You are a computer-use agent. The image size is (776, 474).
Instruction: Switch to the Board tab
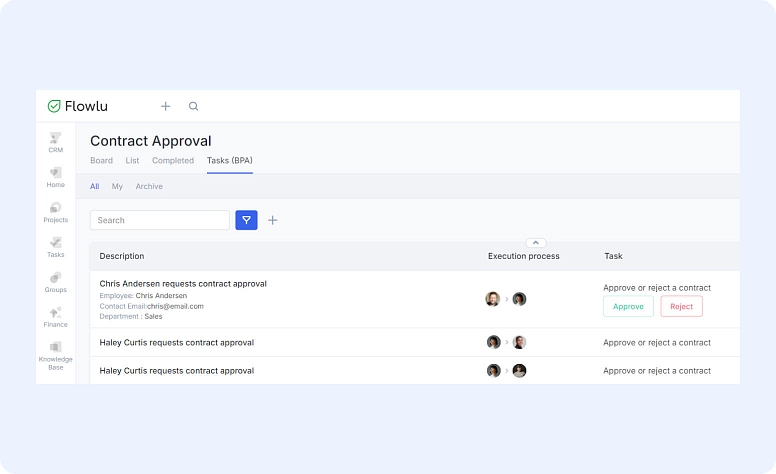101,160
